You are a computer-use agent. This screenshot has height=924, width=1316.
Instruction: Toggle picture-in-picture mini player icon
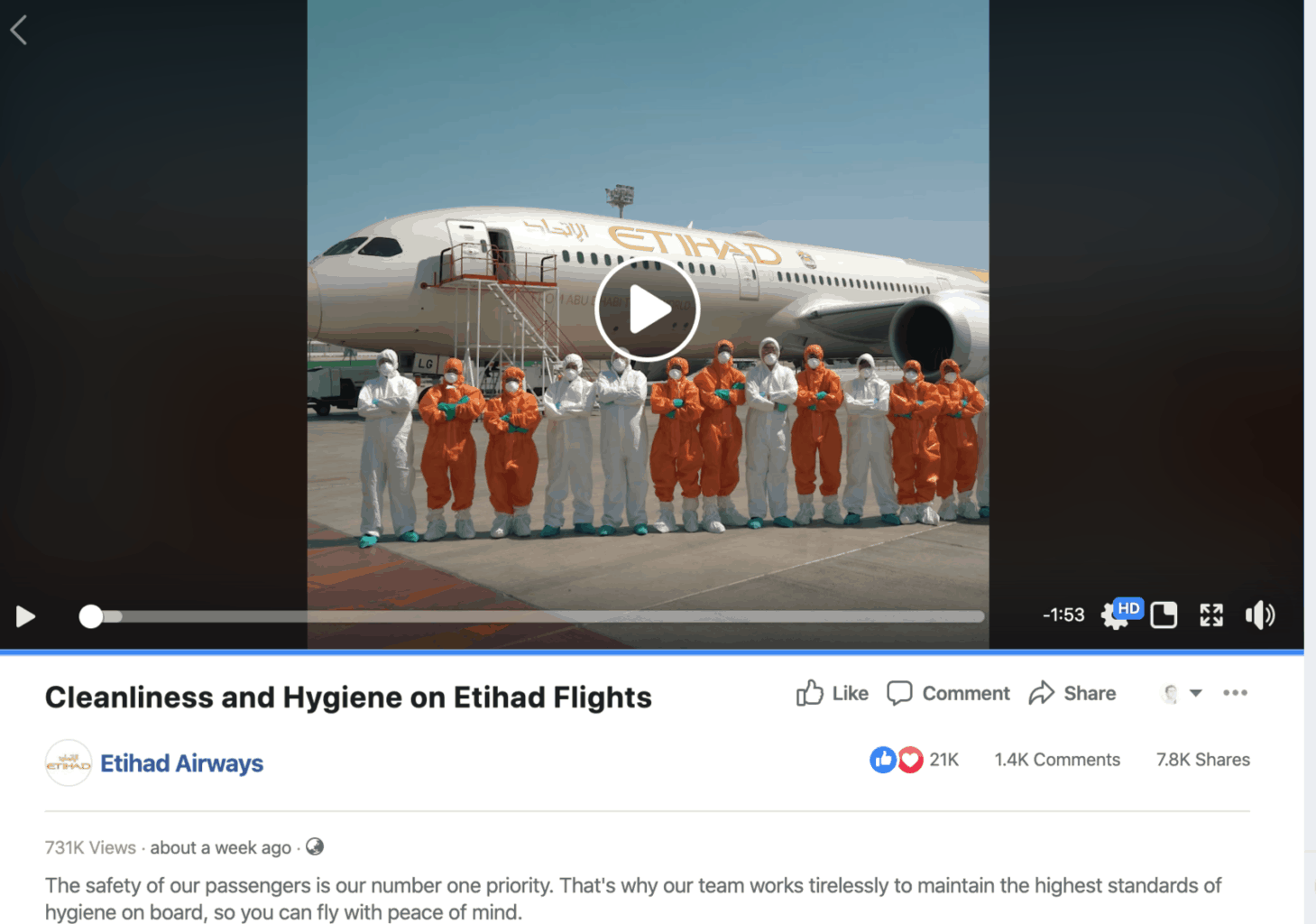[1164, 615]
